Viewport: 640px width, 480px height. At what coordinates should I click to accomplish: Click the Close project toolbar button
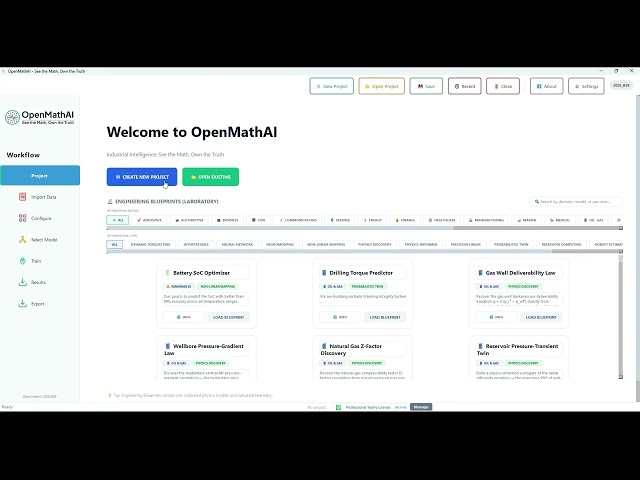coord(503,86)
